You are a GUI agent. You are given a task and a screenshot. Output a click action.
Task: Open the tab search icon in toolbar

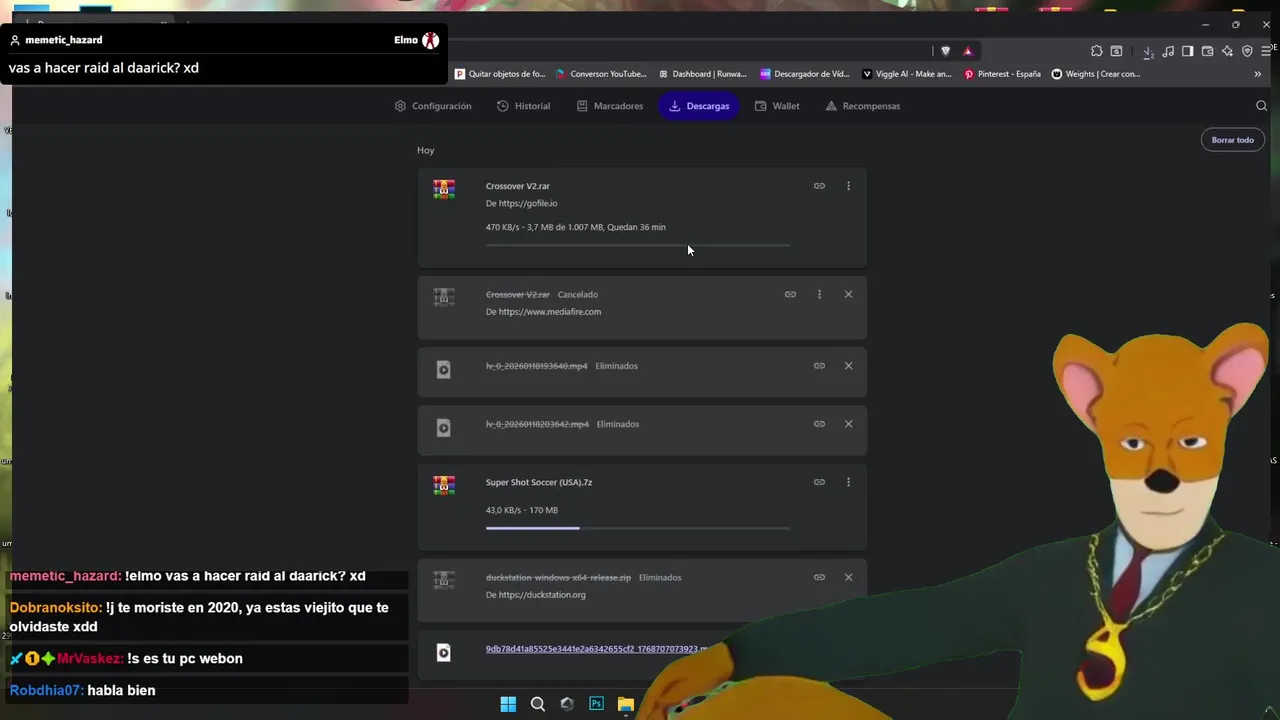(1116, 51)
